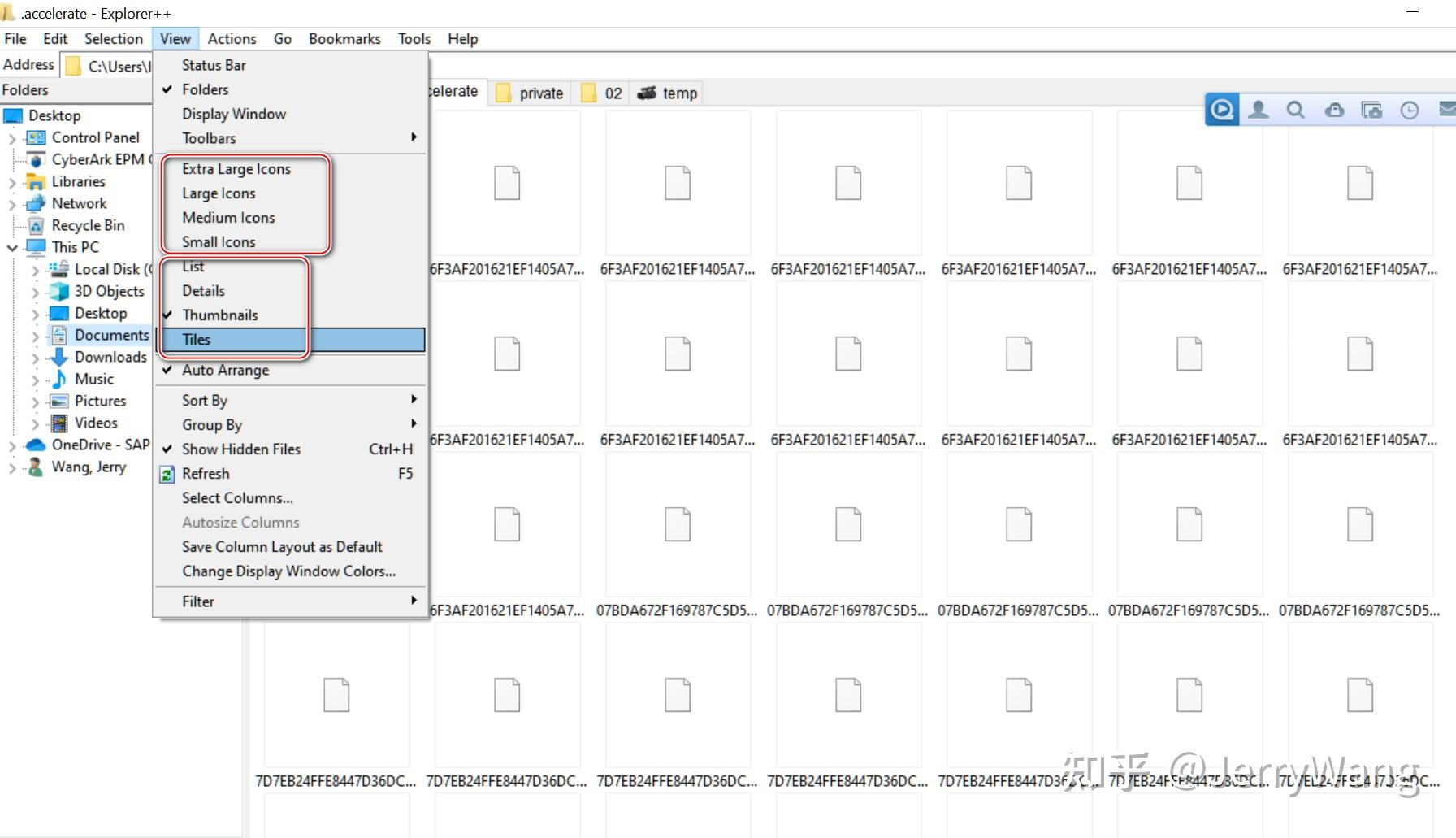This screenshot has height=838, width=1456.
Task: Collapse the This PC tree node
Action: click(x=12, y=247)
